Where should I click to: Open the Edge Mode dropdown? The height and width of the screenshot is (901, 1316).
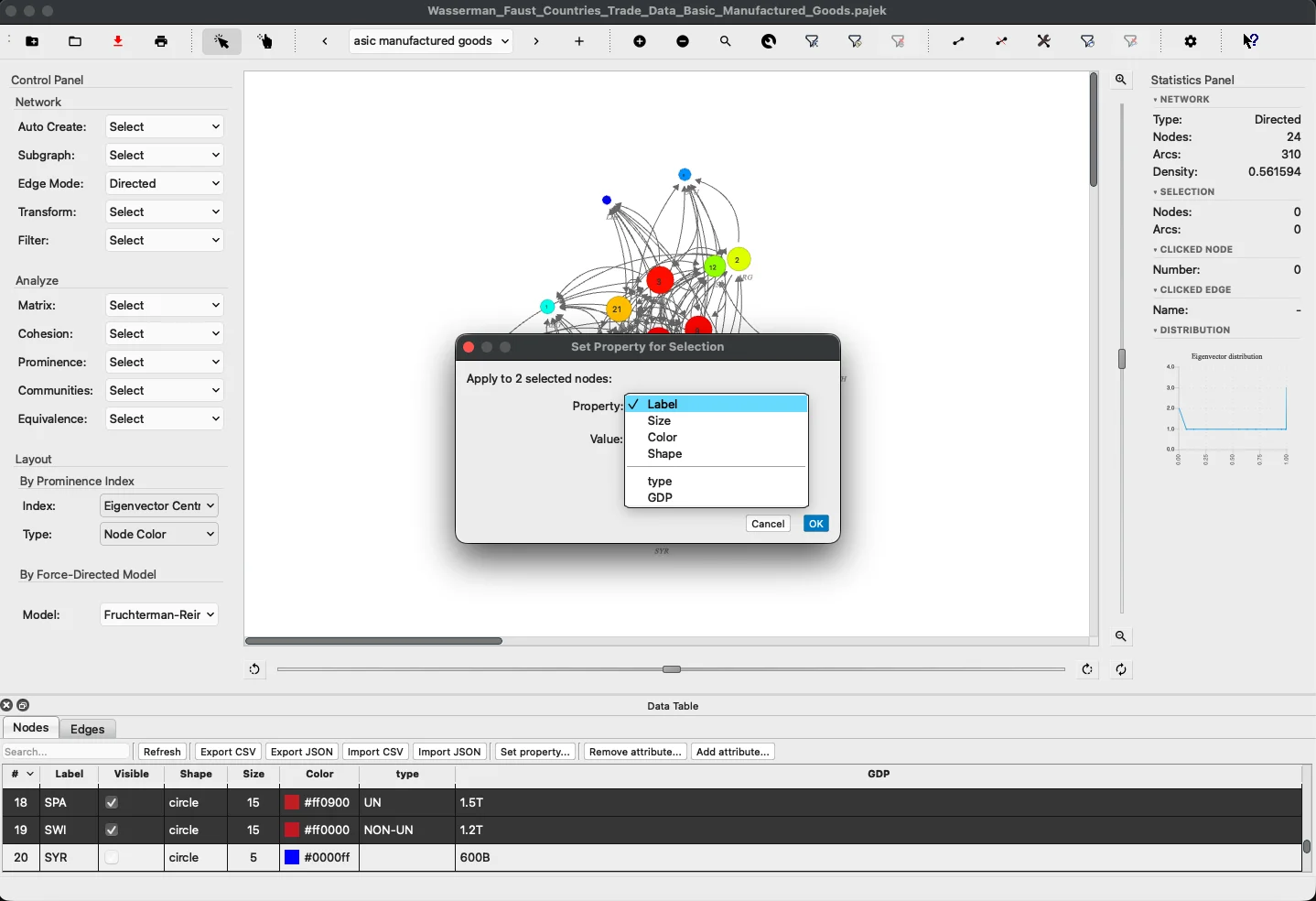click(165, 184)
